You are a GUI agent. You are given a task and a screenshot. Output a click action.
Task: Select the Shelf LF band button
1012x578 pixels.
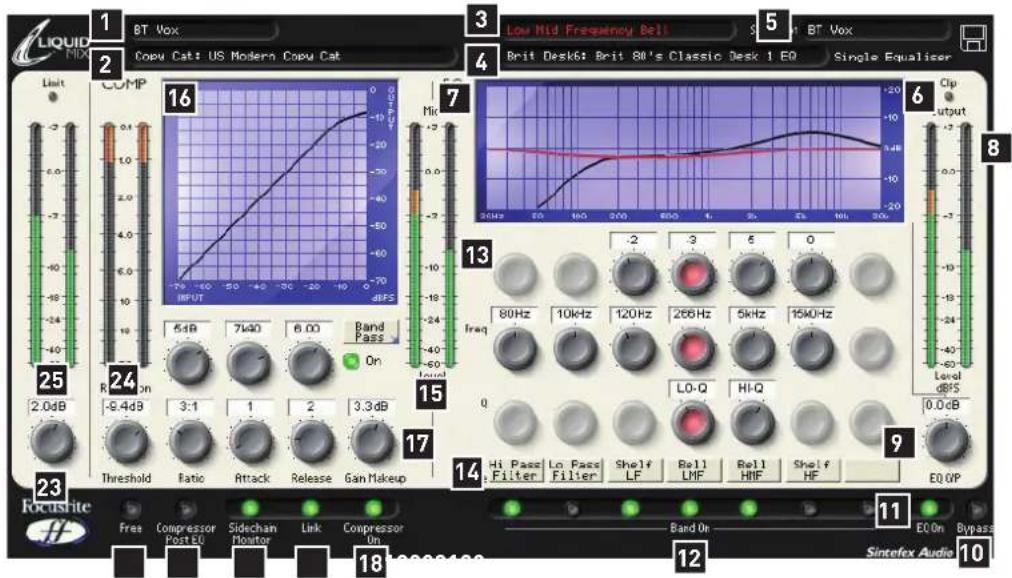634,470
